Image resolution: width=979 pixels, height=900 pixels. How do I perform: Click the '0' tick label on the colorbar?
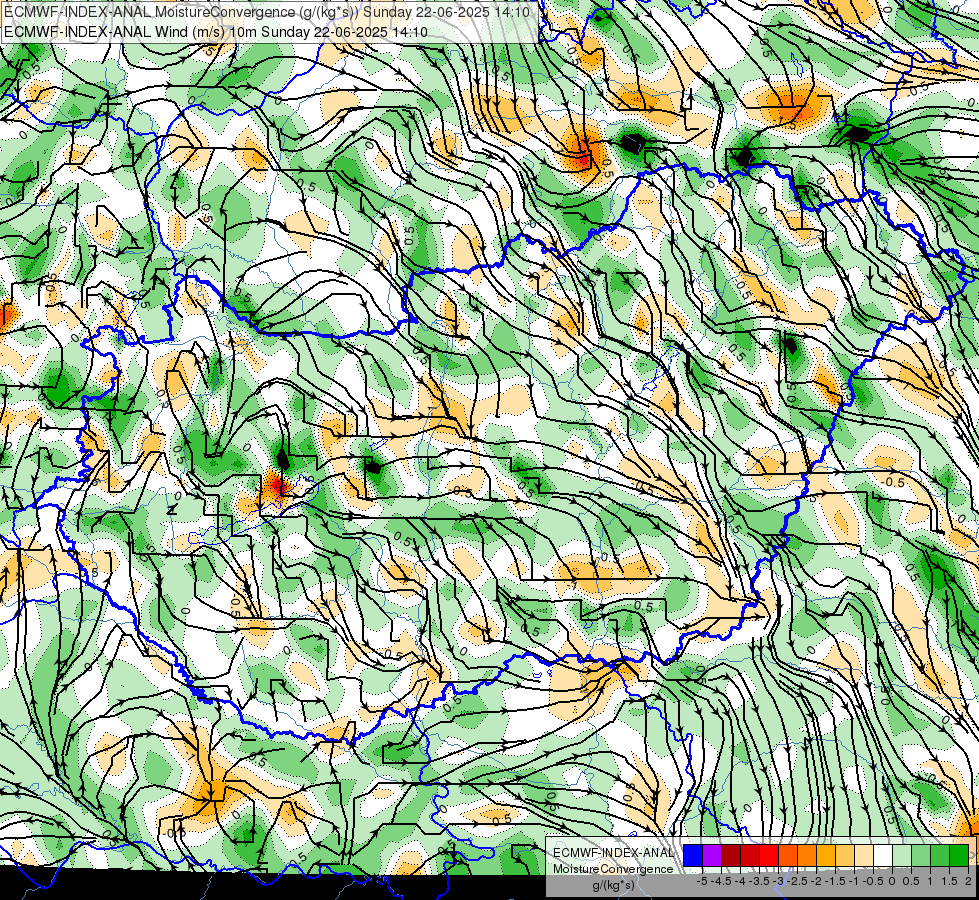(892, 881)
